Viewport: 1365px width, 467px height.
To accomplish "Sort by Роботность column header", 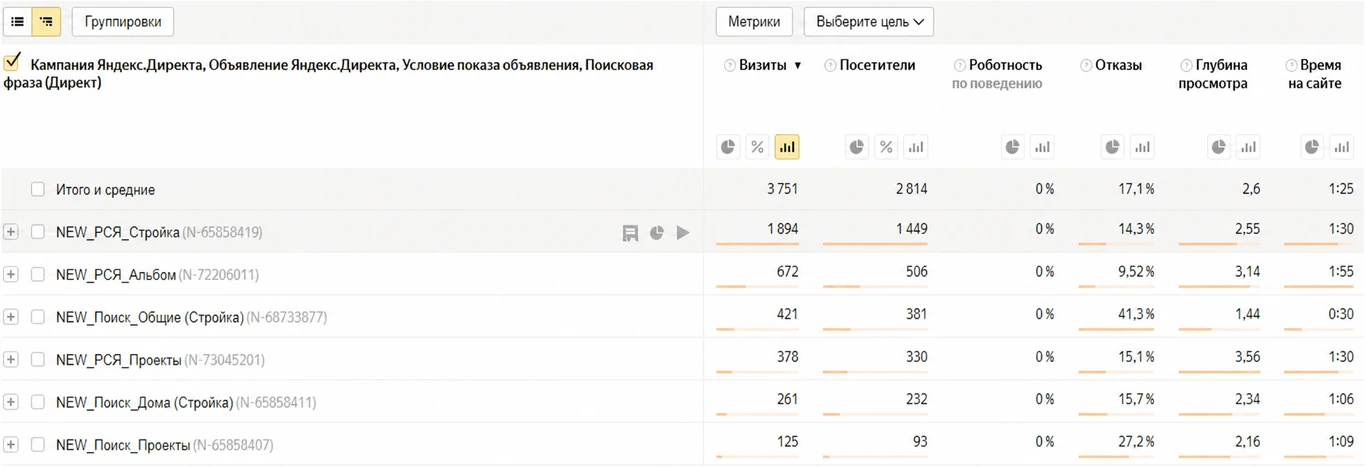I will tap(1005, 65).
